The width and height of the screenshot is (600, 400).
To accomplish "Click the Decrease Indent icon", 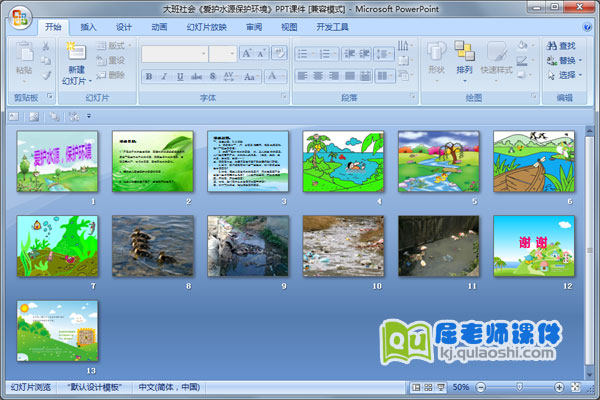I will (349, 54).
